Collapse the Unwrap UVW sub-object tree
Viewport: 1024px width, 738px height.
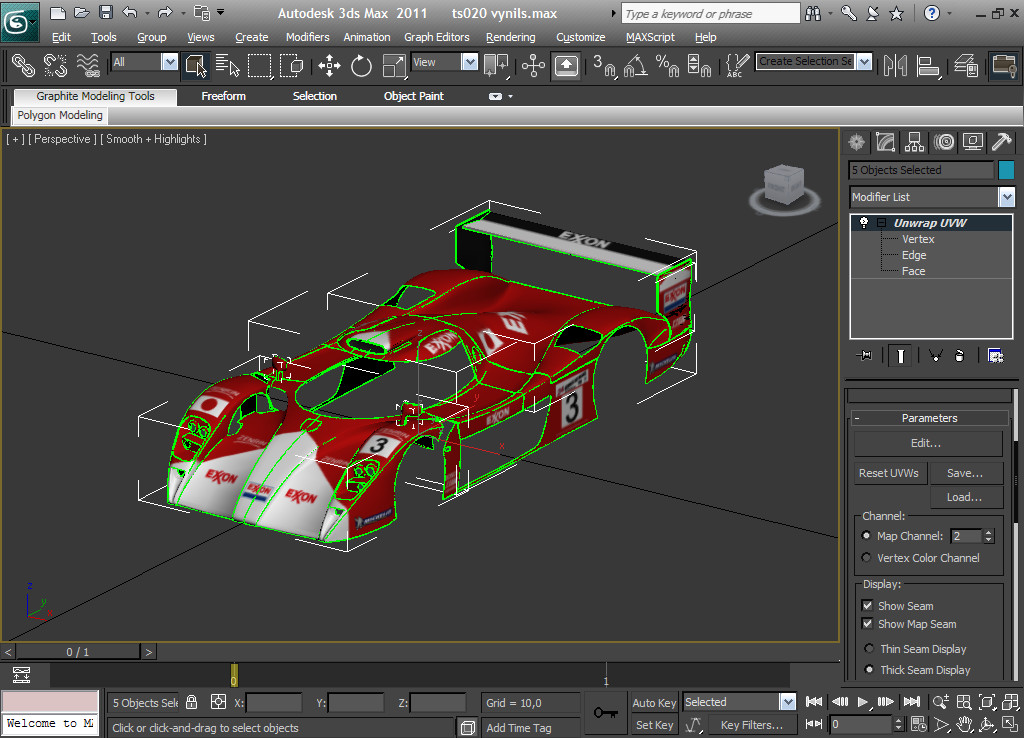[881, 223]
